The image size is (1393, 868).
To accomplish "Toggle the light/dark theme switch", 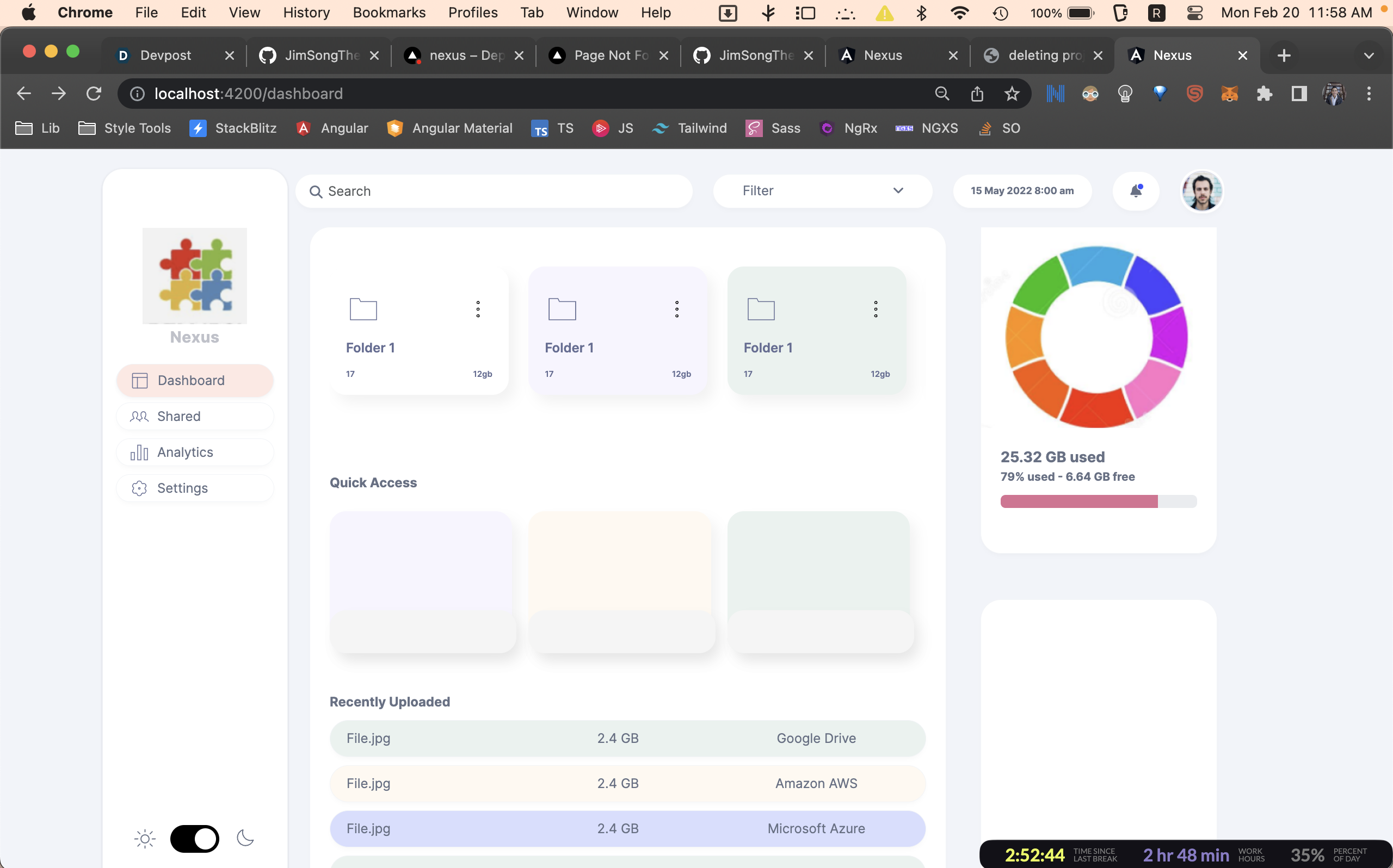I will click(195, 839).
